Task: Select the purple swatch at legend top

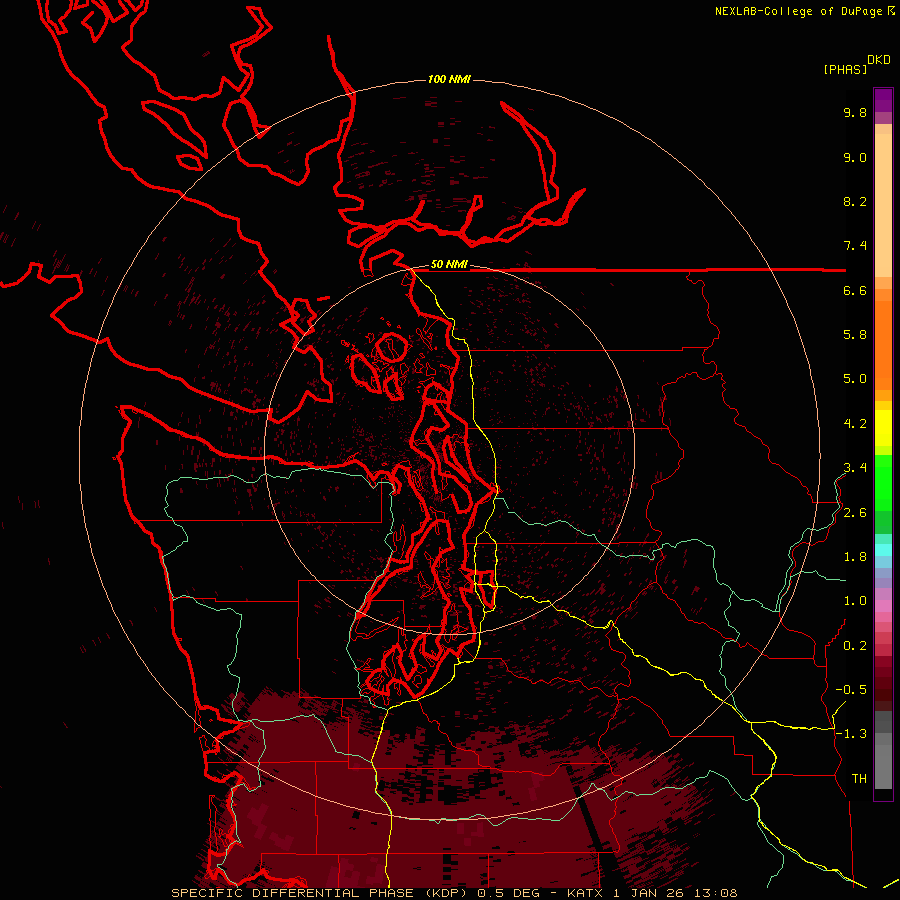Action: coord(883,100)
